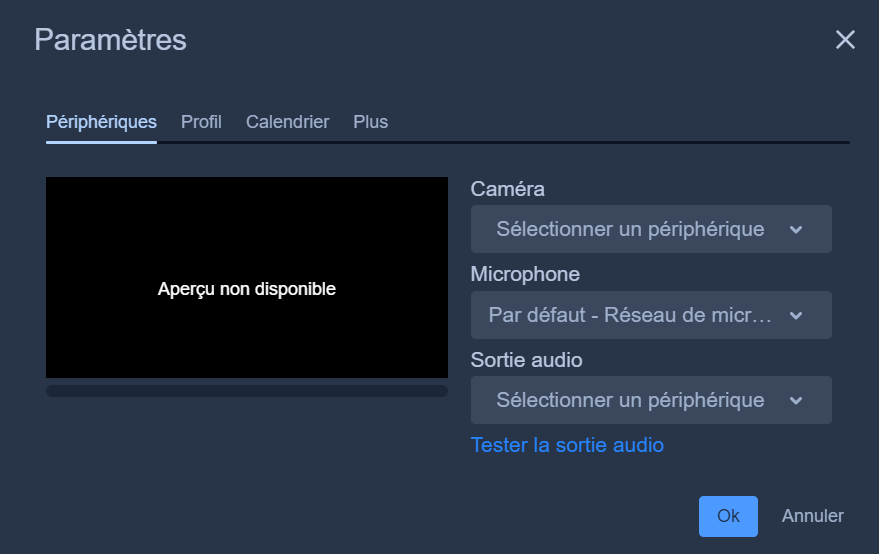Close the Paramètres dialog with the X icon
879x554 pixels.
pyautogui.click(x=845, y=40)
